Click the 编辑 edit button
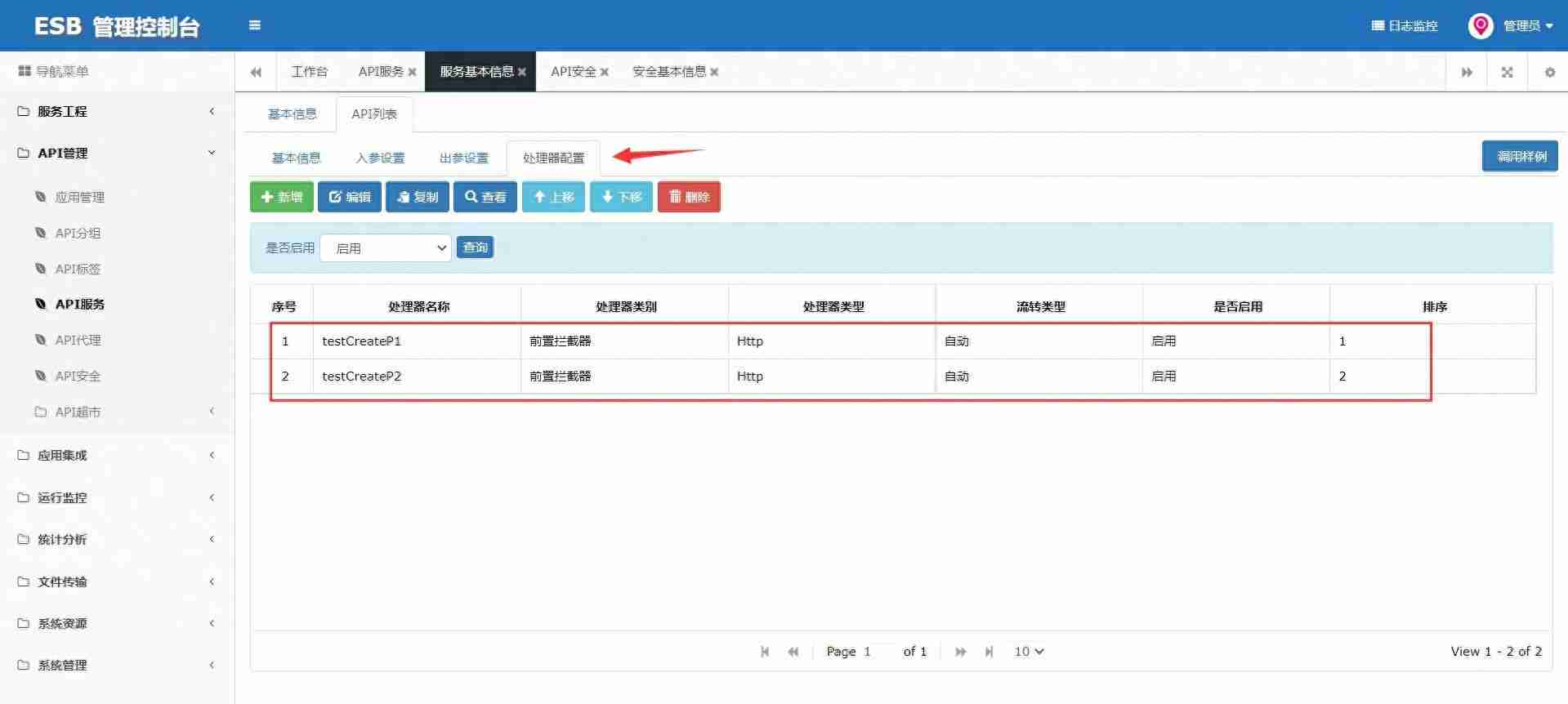Screen dimensions: 1568x704 [350, 197]
